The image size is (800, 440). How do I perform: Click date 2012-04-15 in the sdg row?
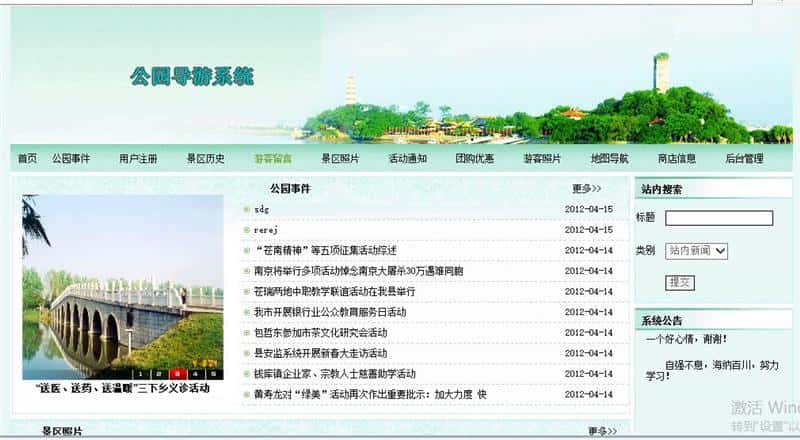(x=589, y=209)
